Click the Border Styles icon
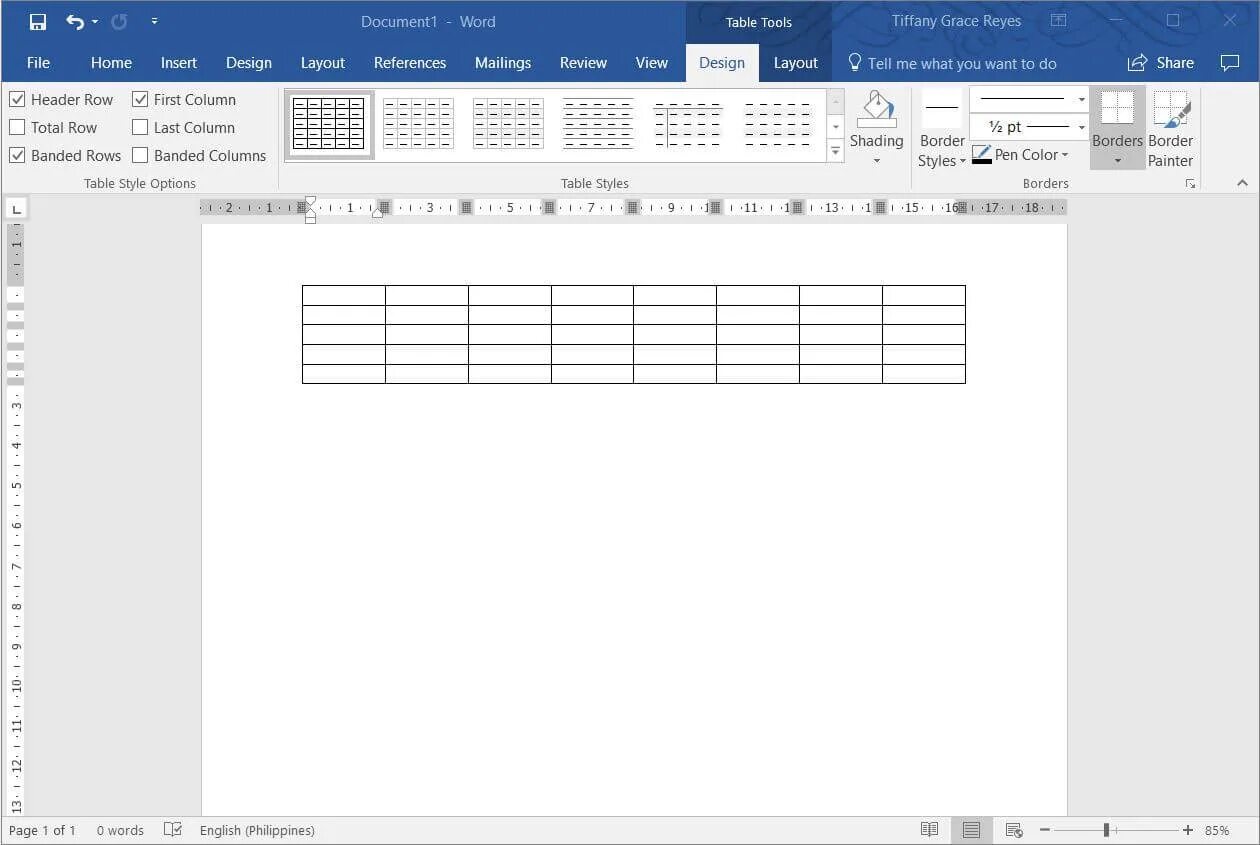 click(x=941, y=108)
